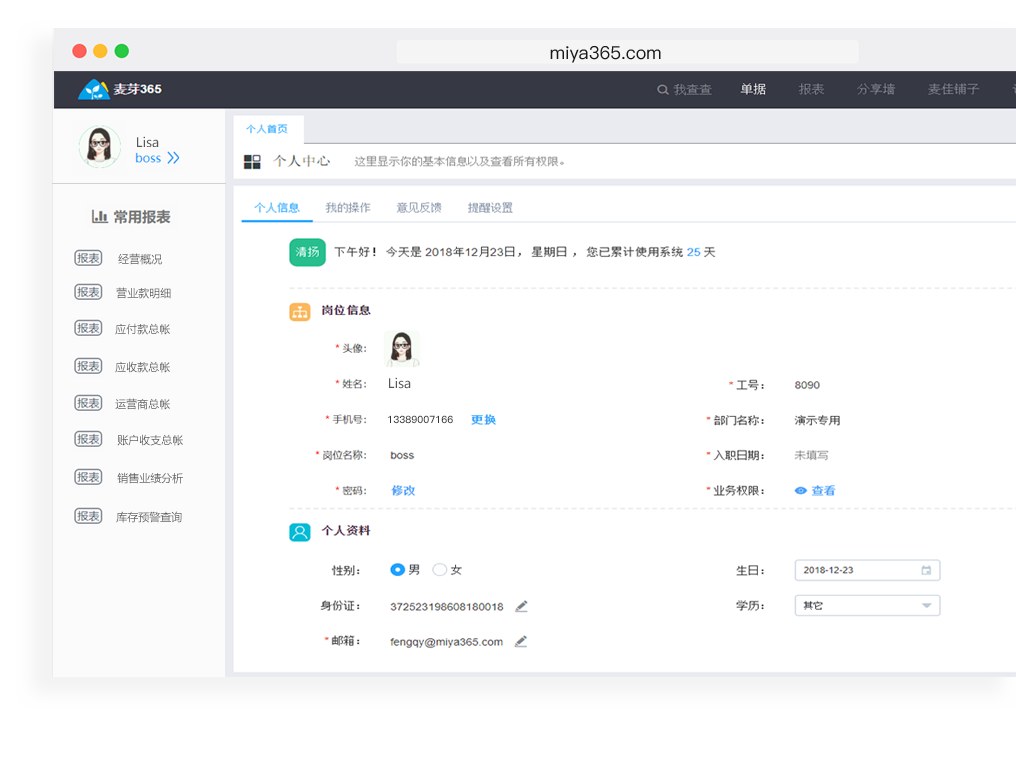Click the pencil icon to edit 邮箱
This screenshot has width=1016, height=767.
click(x=521, y=641)
